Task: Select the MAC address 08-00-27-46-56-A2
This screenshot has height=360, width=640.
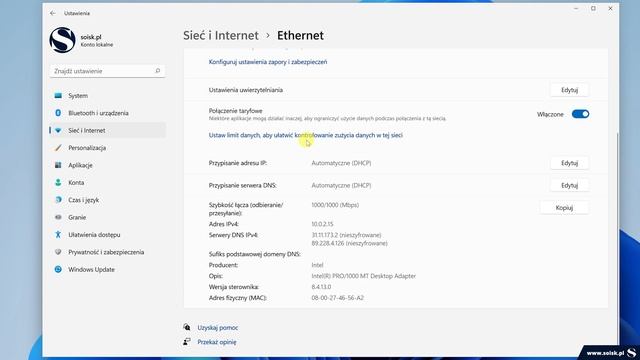Action: (337, 298)
